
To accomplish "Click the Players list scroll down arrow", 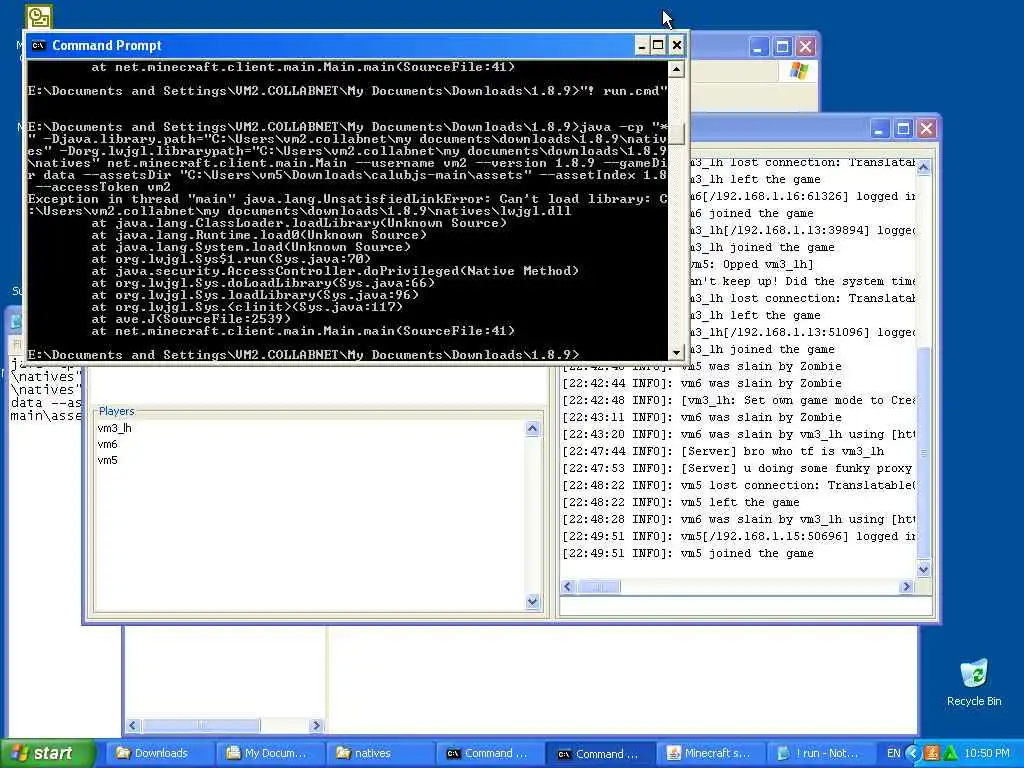I will pos(532,601).
